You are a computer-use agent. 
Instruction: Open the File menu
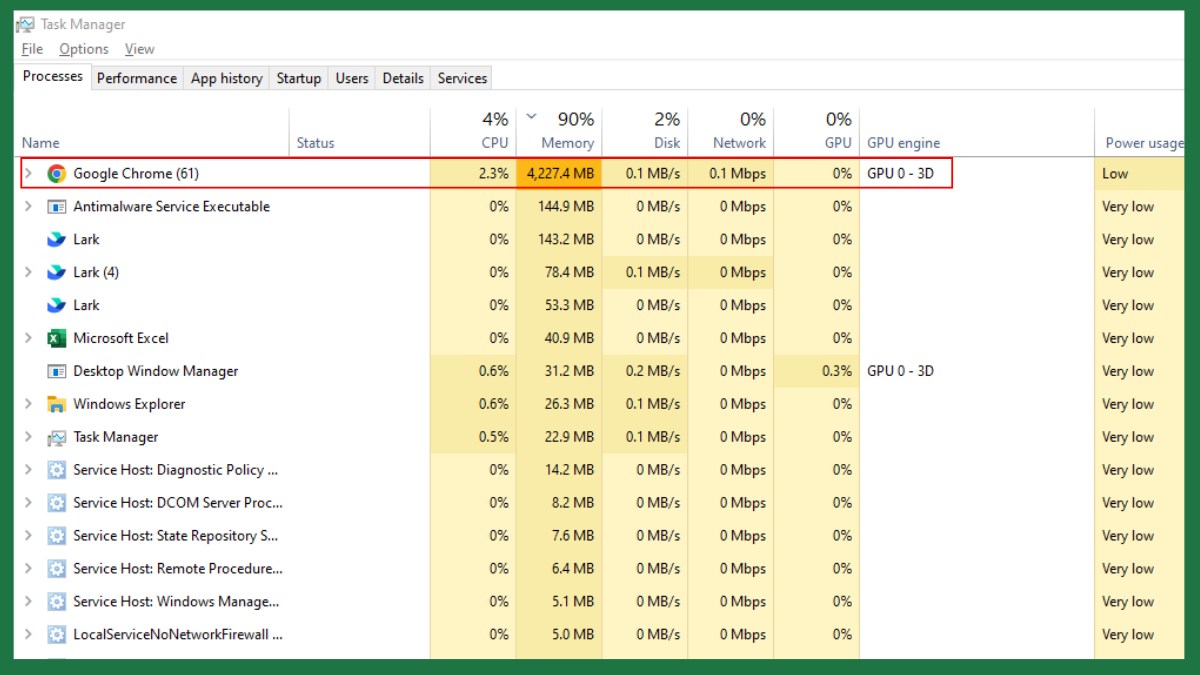(x=32, y=49)
